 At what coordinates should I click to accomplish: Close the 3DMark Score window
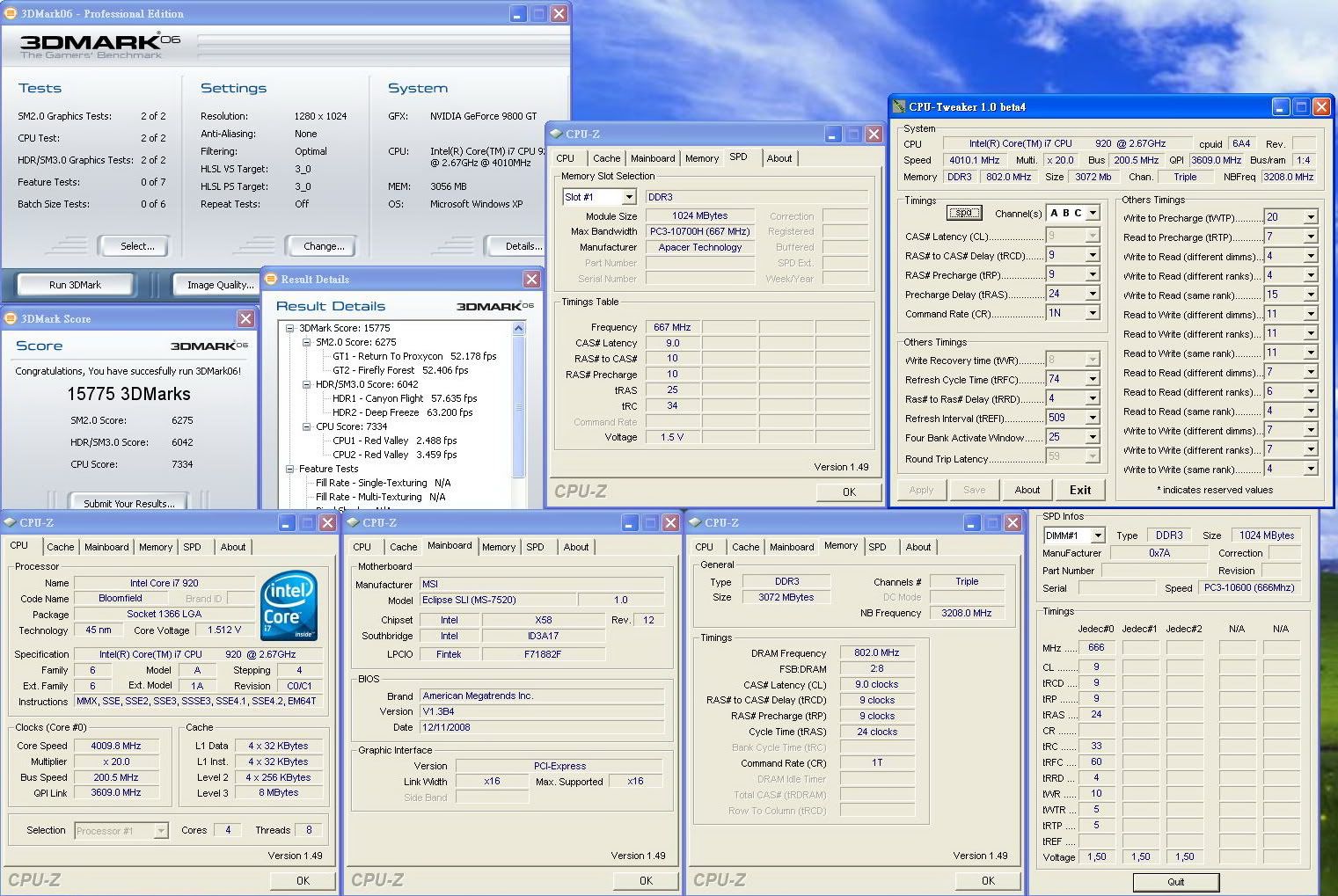245,318
